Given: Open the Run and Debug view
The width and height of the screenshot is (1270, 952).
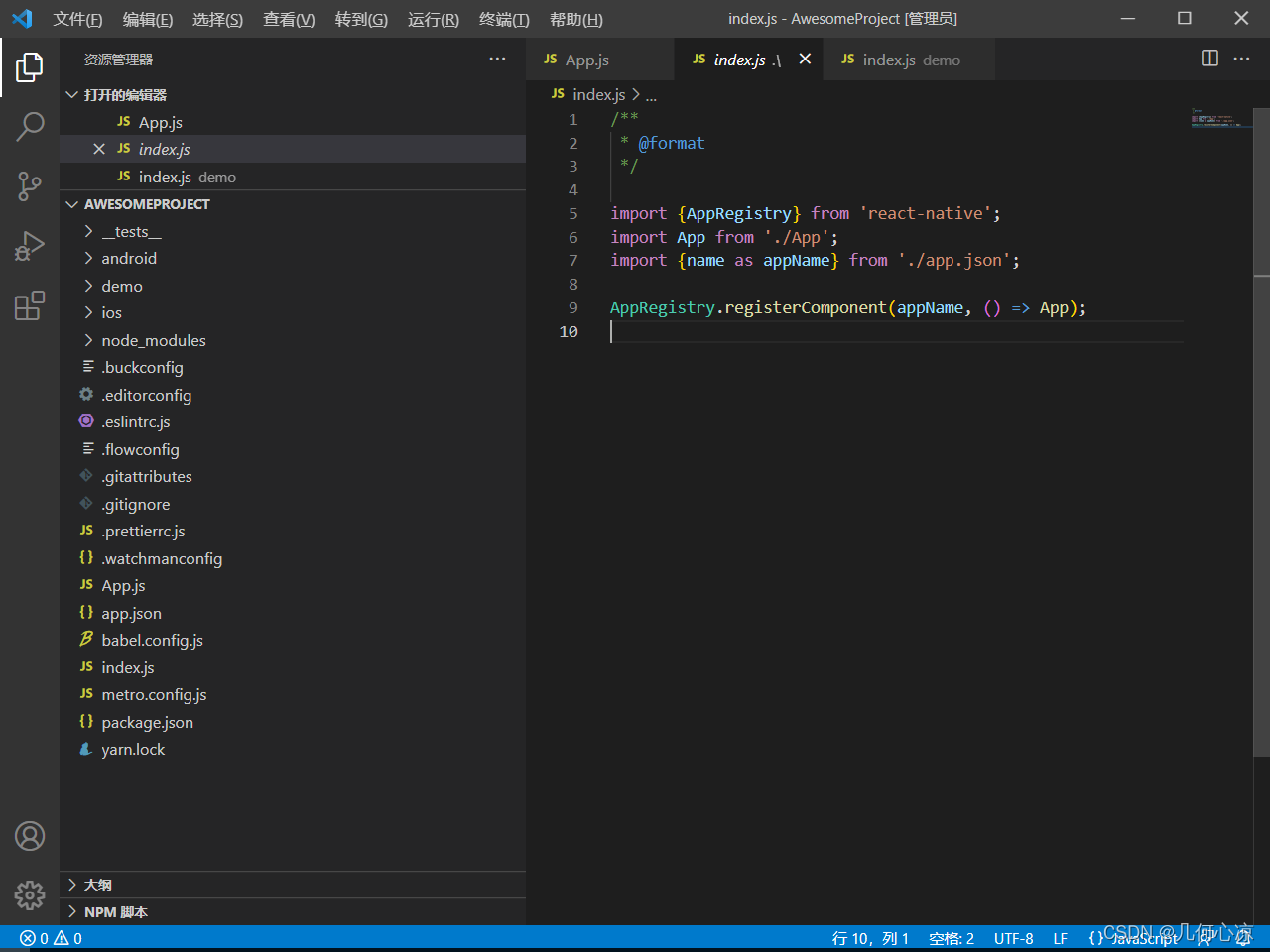Looking at the screenshot, I should click(x=30, y=245).
